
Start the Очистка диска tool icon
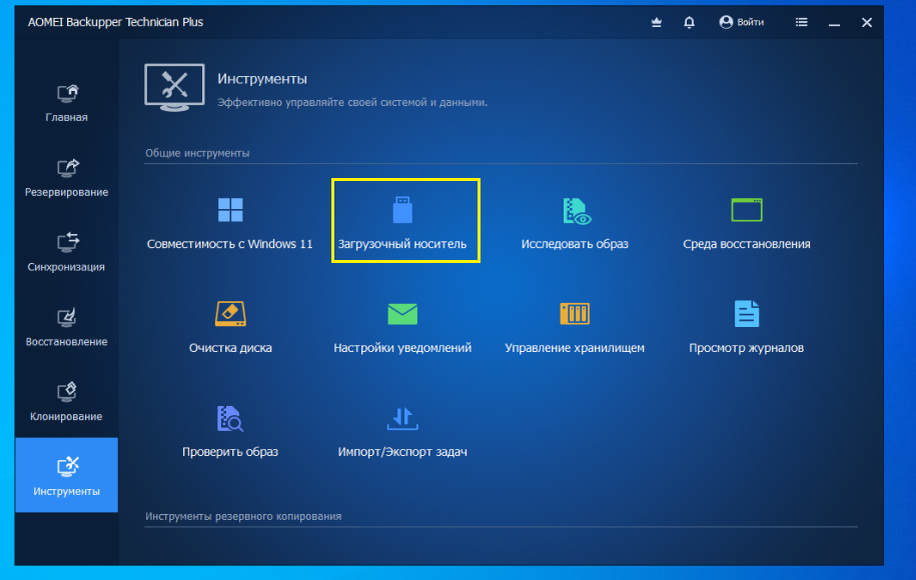click(230, 314)
